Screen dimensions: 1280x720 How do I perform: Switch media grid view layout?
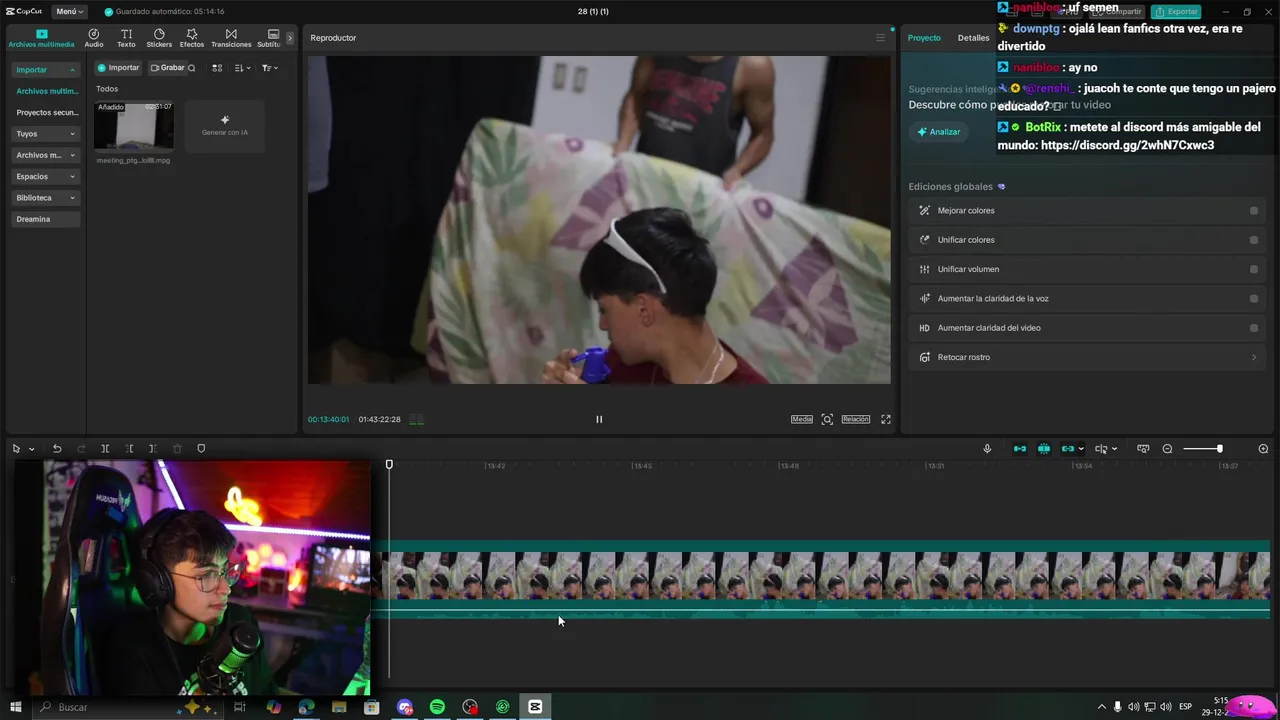pyautogui.click(x=217, y=68)
